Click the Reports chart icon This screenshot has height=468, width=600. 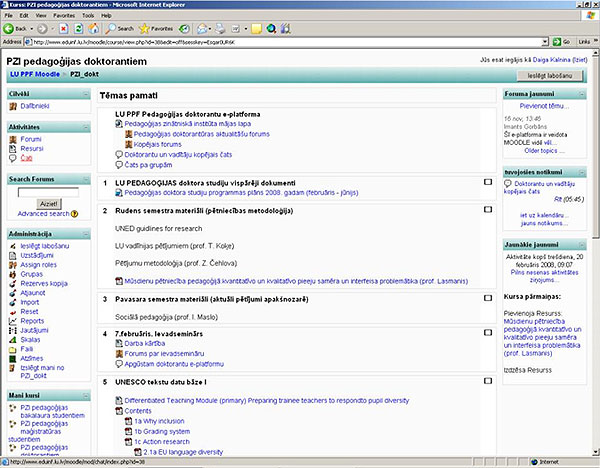coord(13,321)
